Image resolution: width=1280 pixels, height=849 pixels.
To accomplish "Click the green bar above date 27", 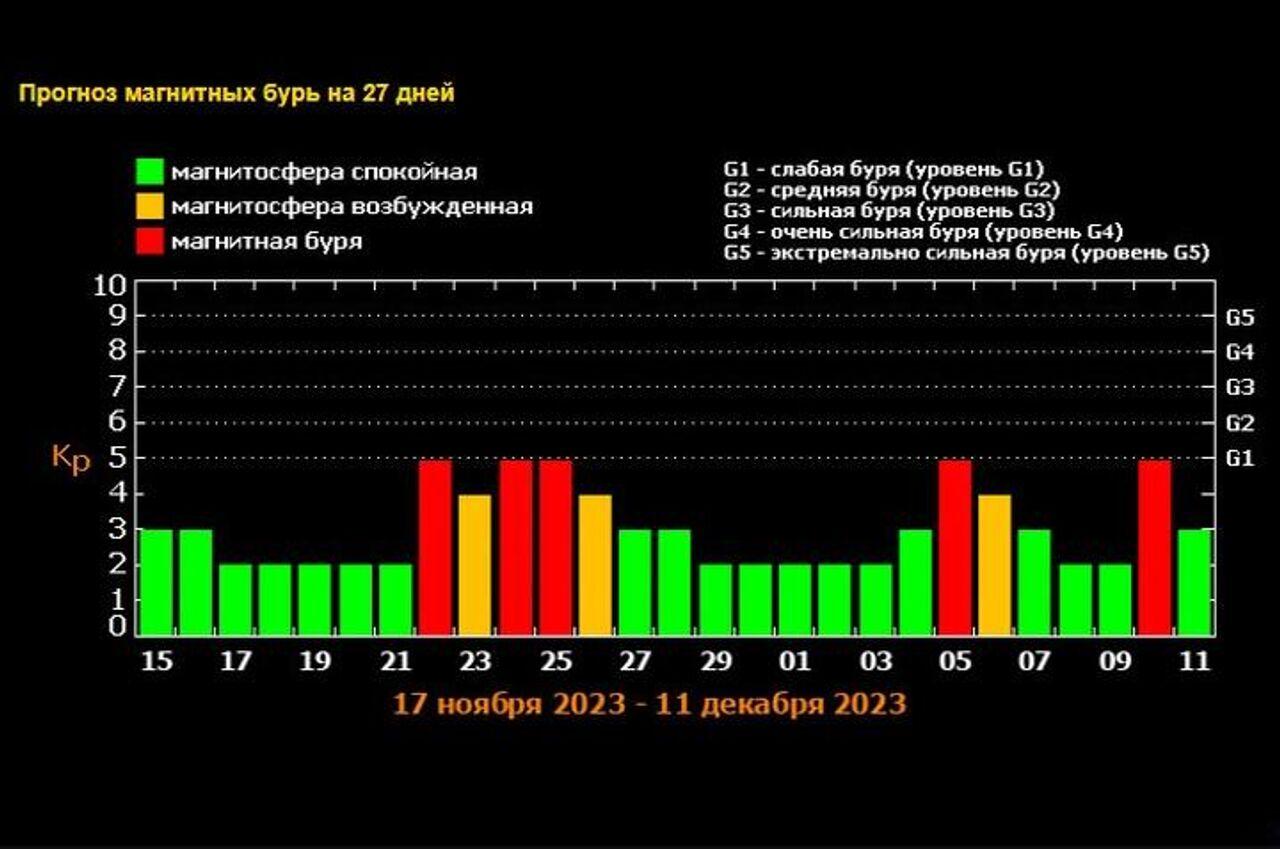I will click(x=636, y=582).
